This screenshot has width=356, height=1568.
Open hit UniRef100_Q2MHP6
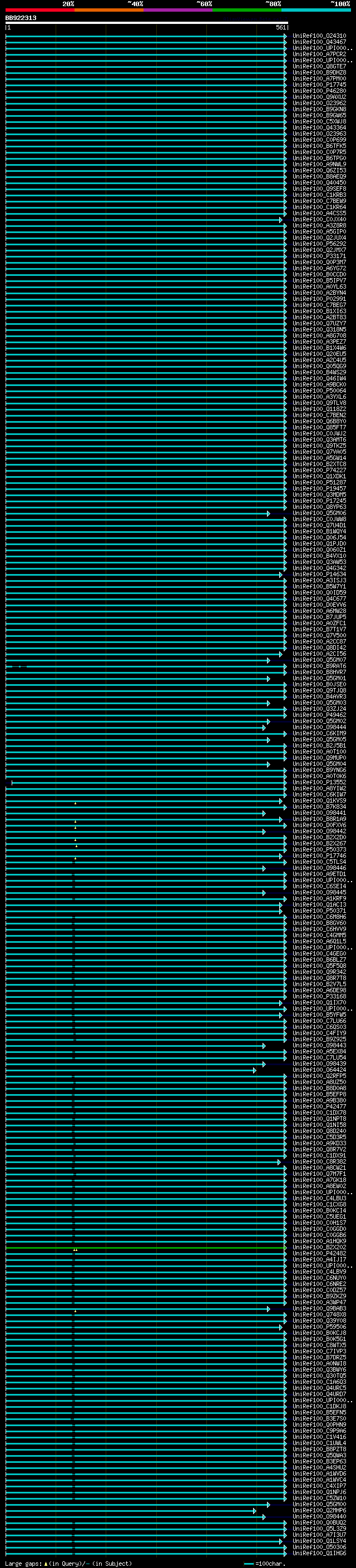click(319, 1510)
